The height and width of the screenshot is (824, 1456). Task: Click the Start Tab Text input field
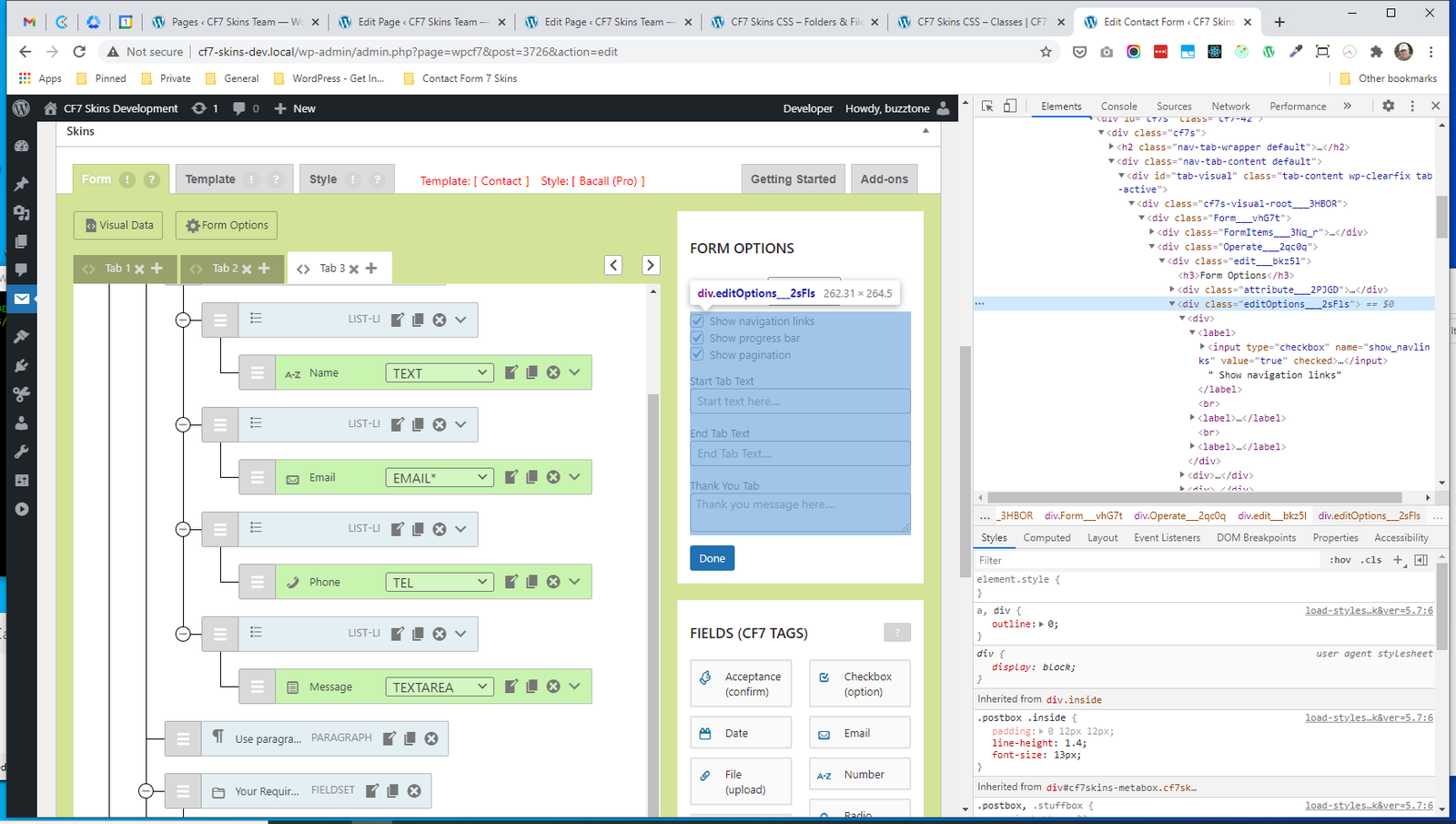[800, 402]
